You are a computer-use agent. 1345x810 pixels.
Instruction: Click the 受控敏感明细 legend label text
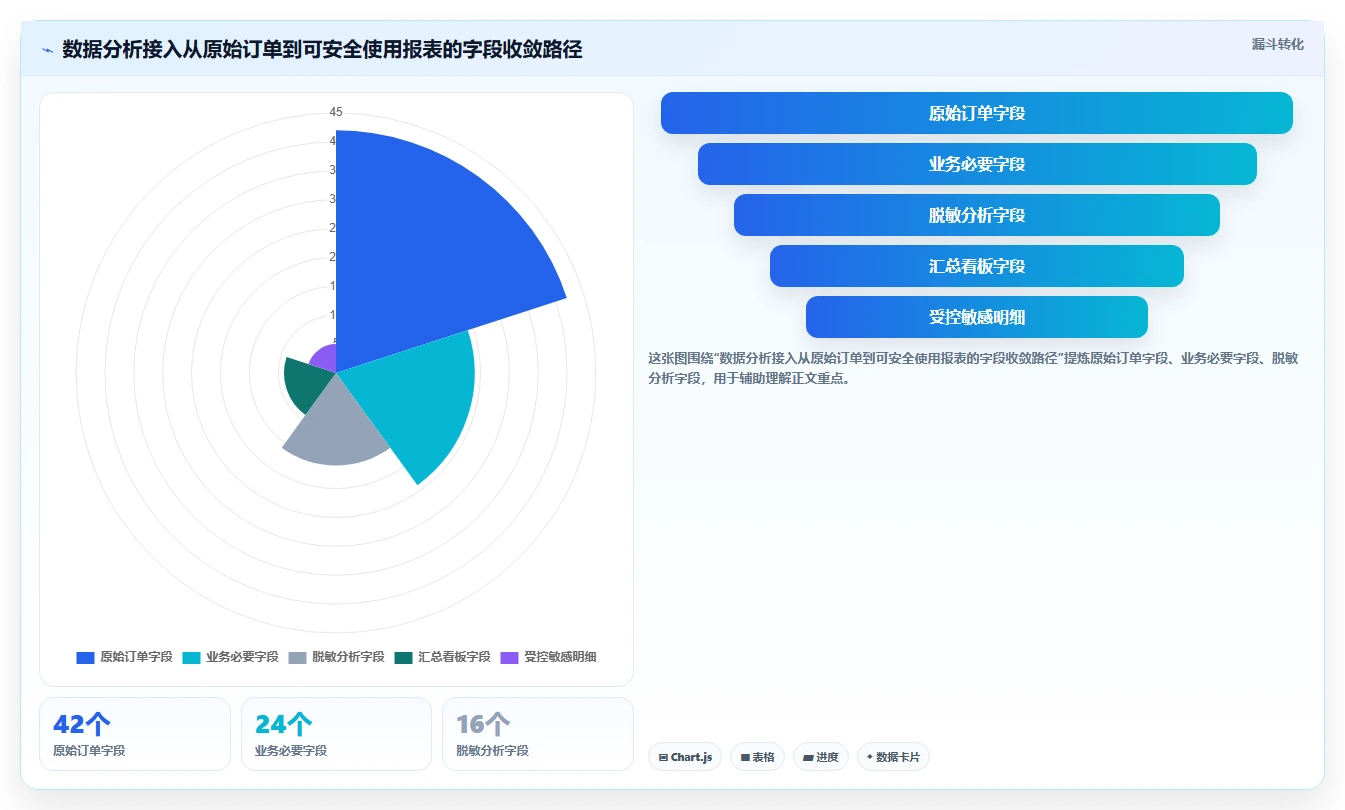[560, 657]
